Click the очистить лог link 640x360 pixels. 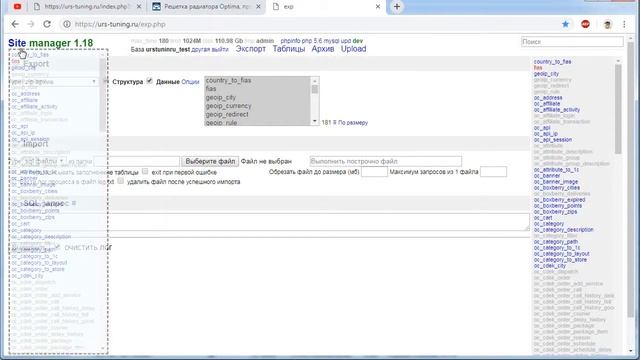click(88, 248)
